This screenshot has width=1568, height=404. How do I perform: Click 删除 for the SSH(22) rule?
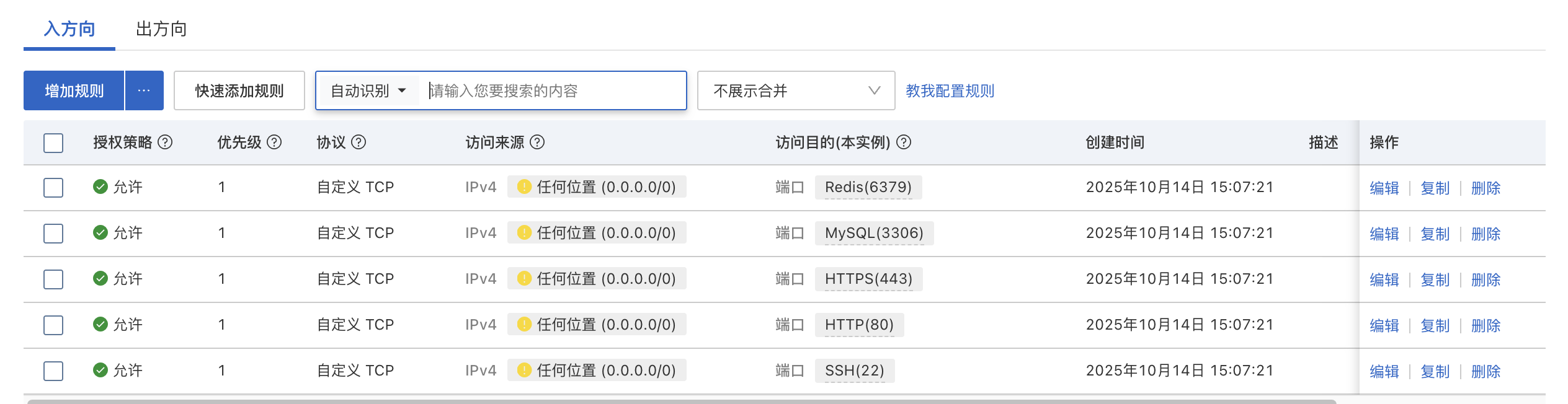pos(1486,371)
